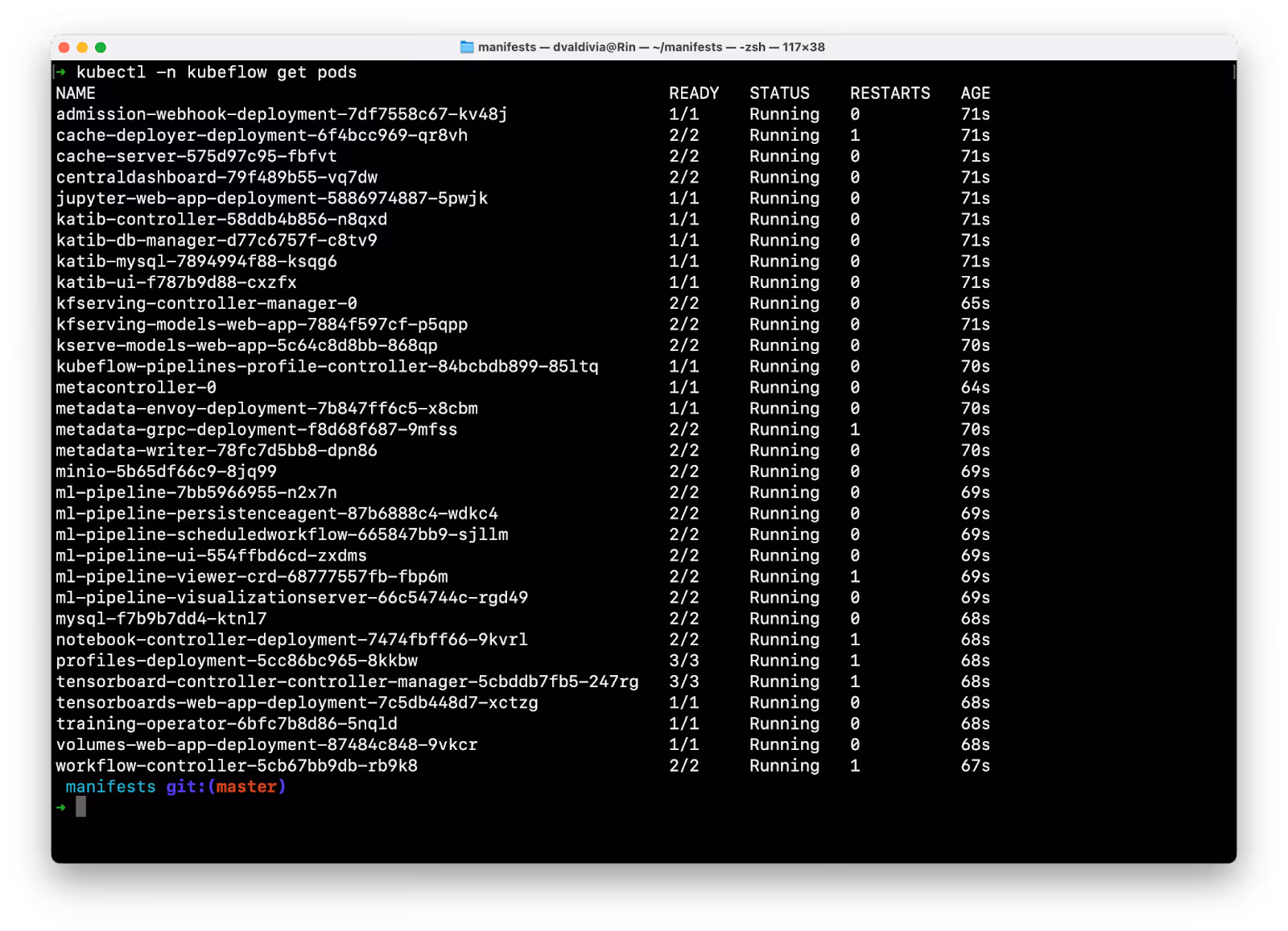The height and width of the screenshot is (931, 1288).
Task: Select pod name mysql-f7b9b7dd4-ktnl7
Action: (x=161, y=618)
